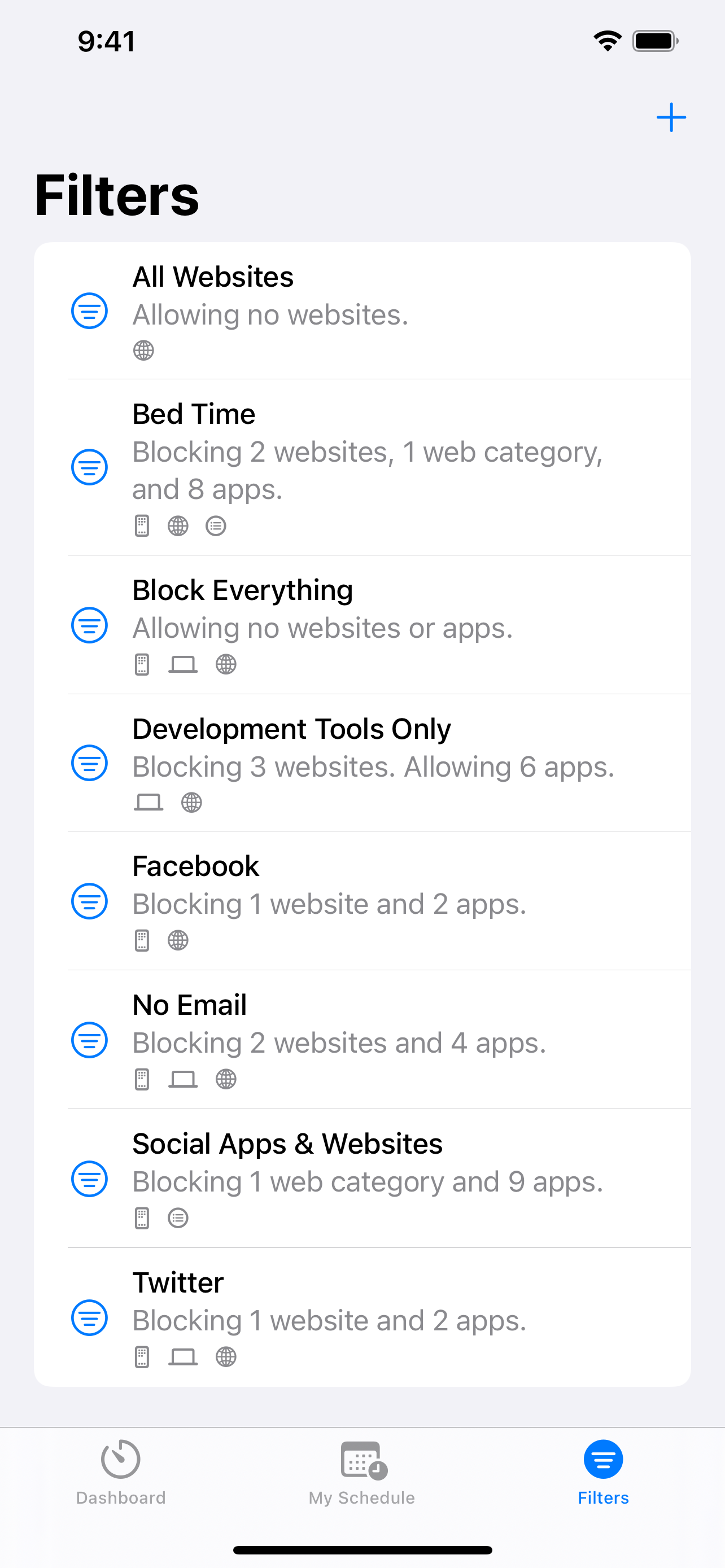Open the My Schedule tab

(362, 1470)
